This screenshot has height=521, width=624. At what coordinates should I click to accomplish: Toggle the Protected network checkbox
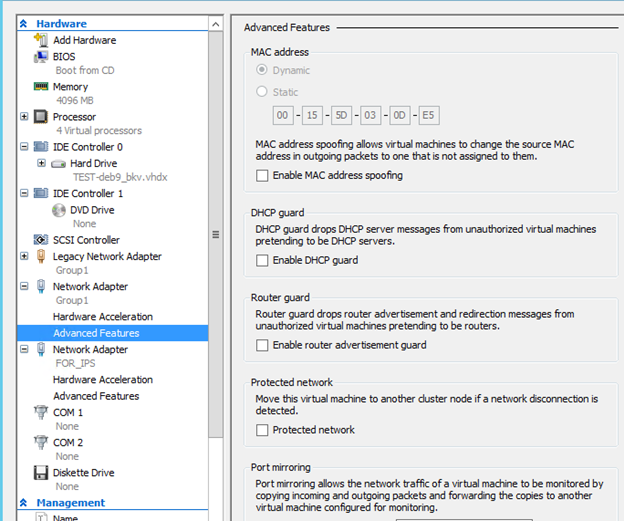coord(262,430)
